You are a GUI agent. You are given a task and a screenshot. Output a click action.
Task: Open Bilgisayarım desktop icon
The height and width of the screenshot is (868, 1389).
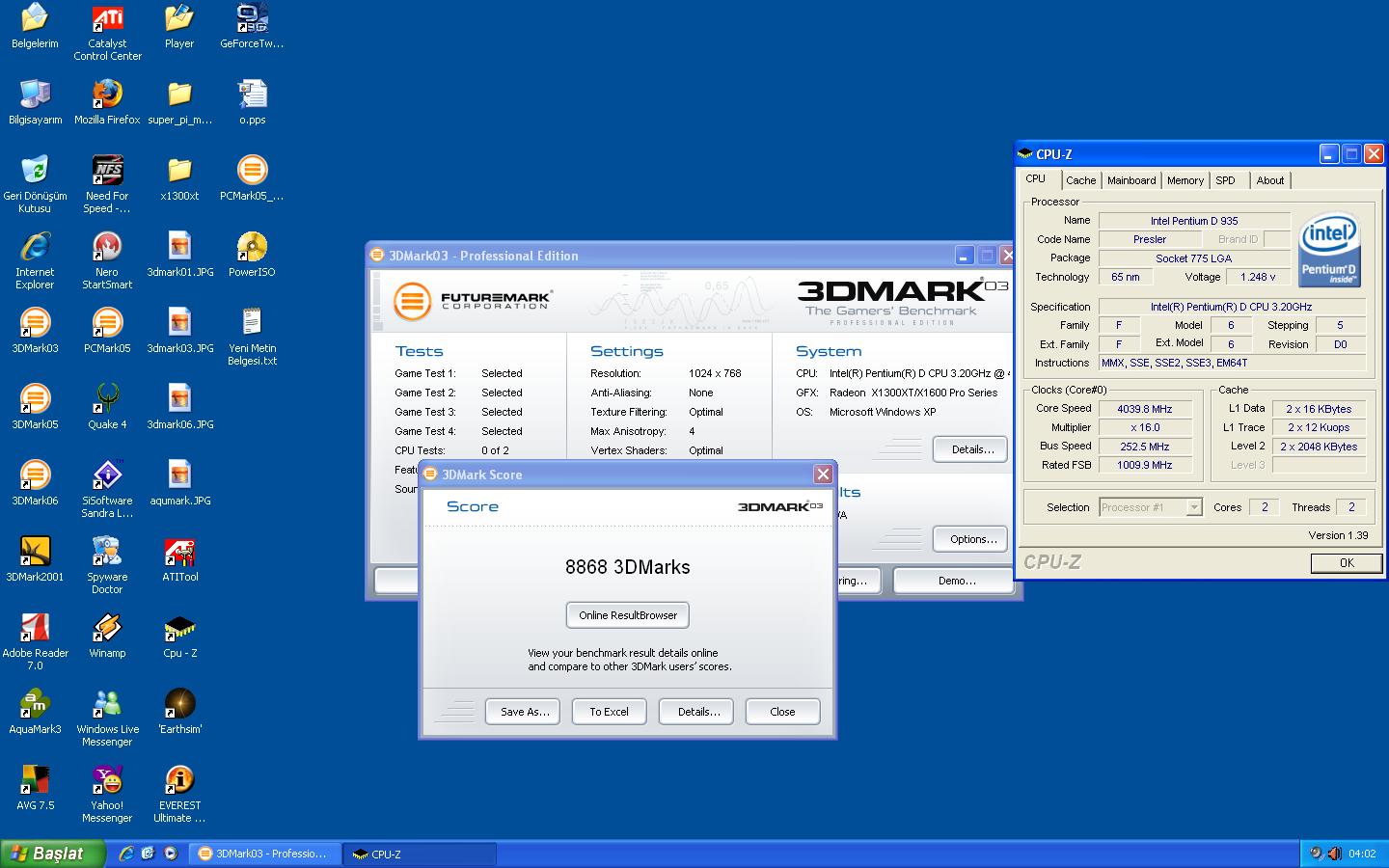pyautogui.click(x=35, y=102)
